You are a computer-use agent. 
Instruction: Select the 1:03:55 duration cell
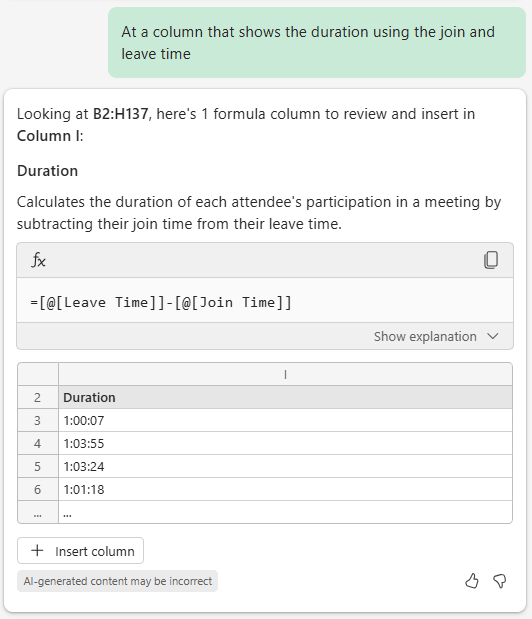285,443
